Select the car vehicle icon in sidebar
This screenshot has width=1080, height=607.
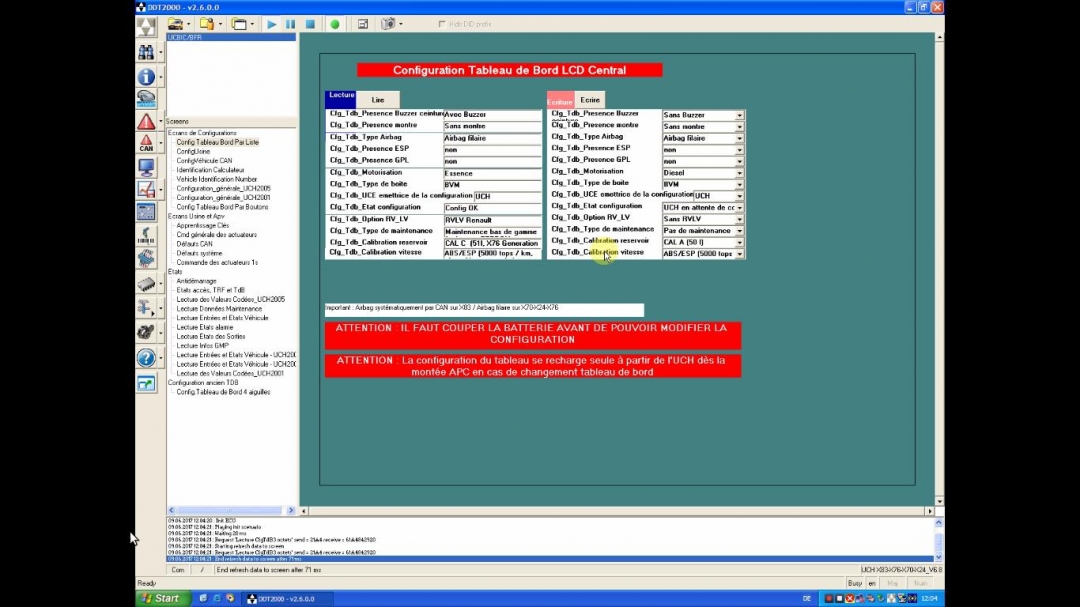point(146,99)
